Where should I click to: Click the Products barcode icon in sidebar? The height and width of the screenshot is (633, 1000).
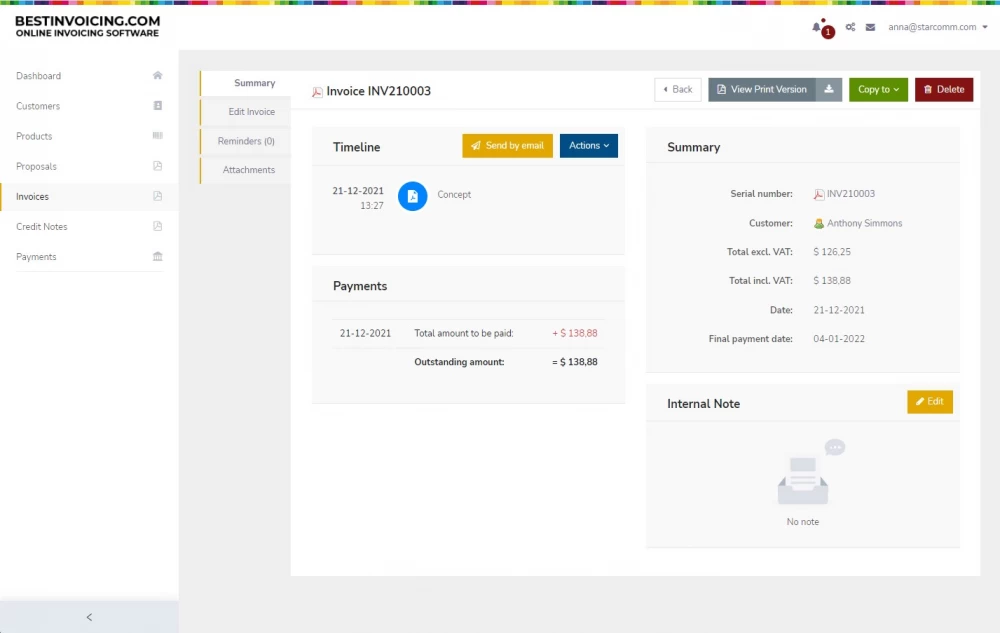(x=157, y=136)
